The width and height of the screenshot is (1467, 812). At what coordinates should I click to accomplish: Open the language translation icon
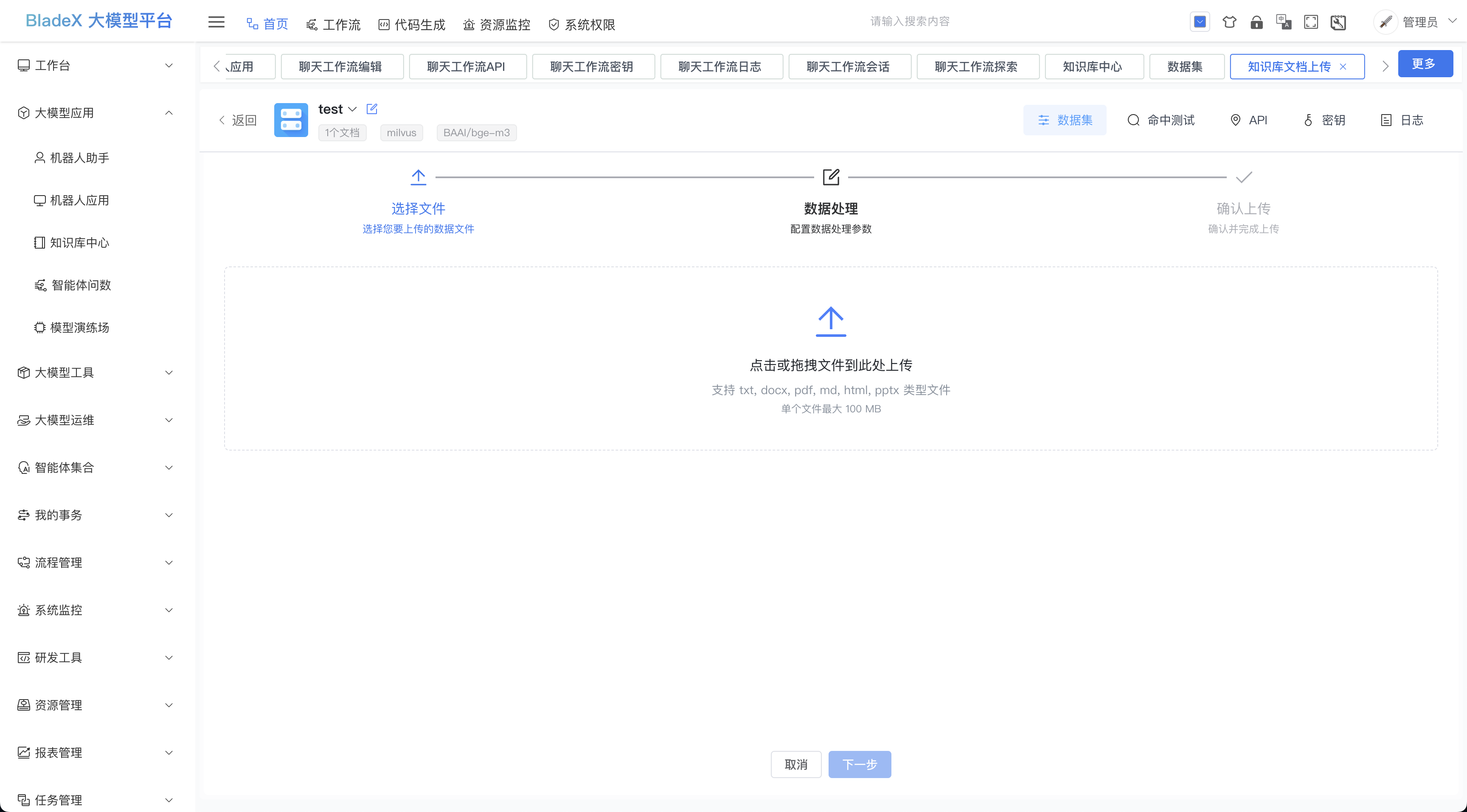(1284, 22)
